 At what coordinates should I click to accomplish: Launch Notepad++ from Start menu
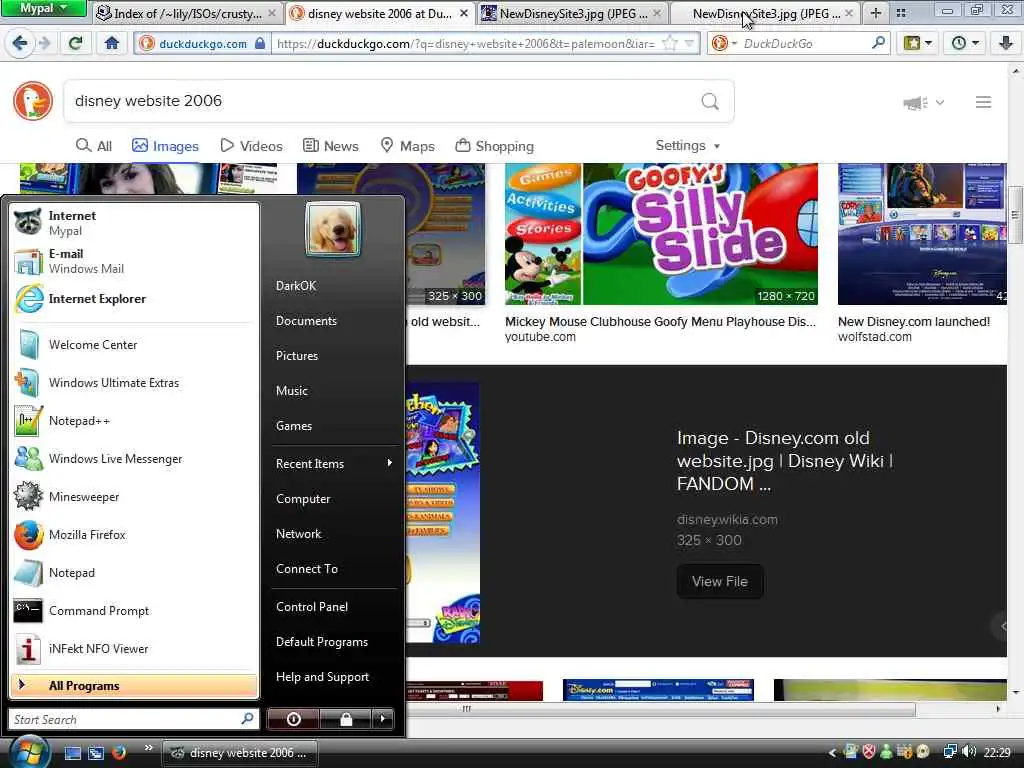click(x=134, y=421)
